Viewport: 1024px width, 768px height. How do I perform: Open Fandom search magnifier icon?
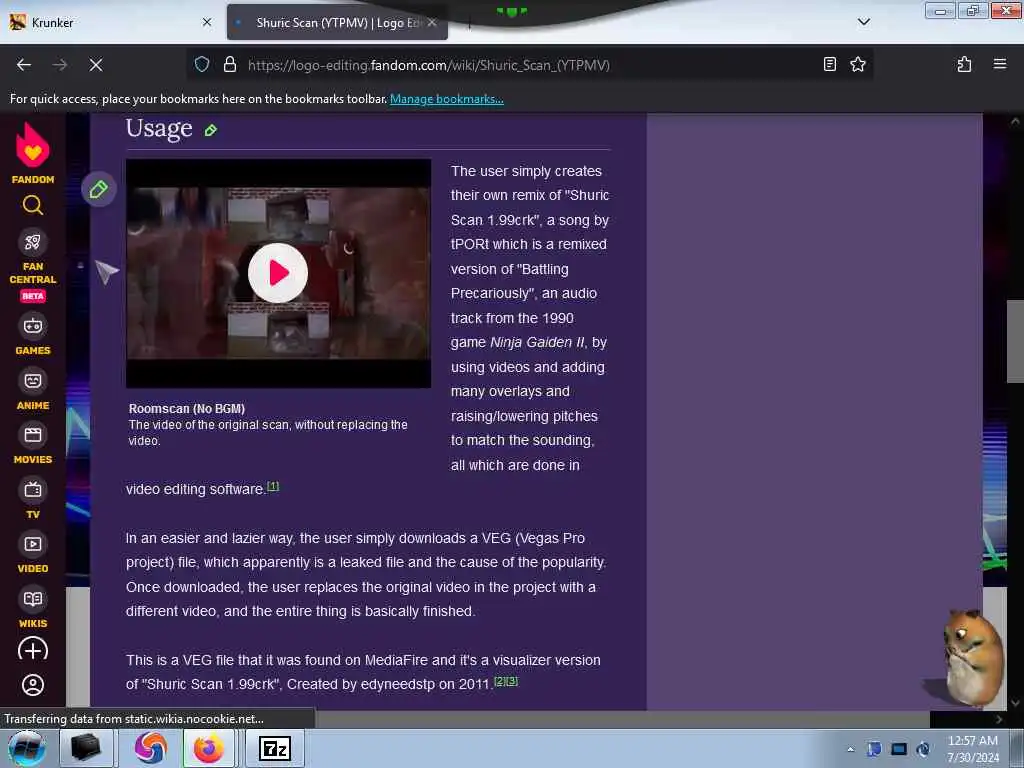click(33, 206)
